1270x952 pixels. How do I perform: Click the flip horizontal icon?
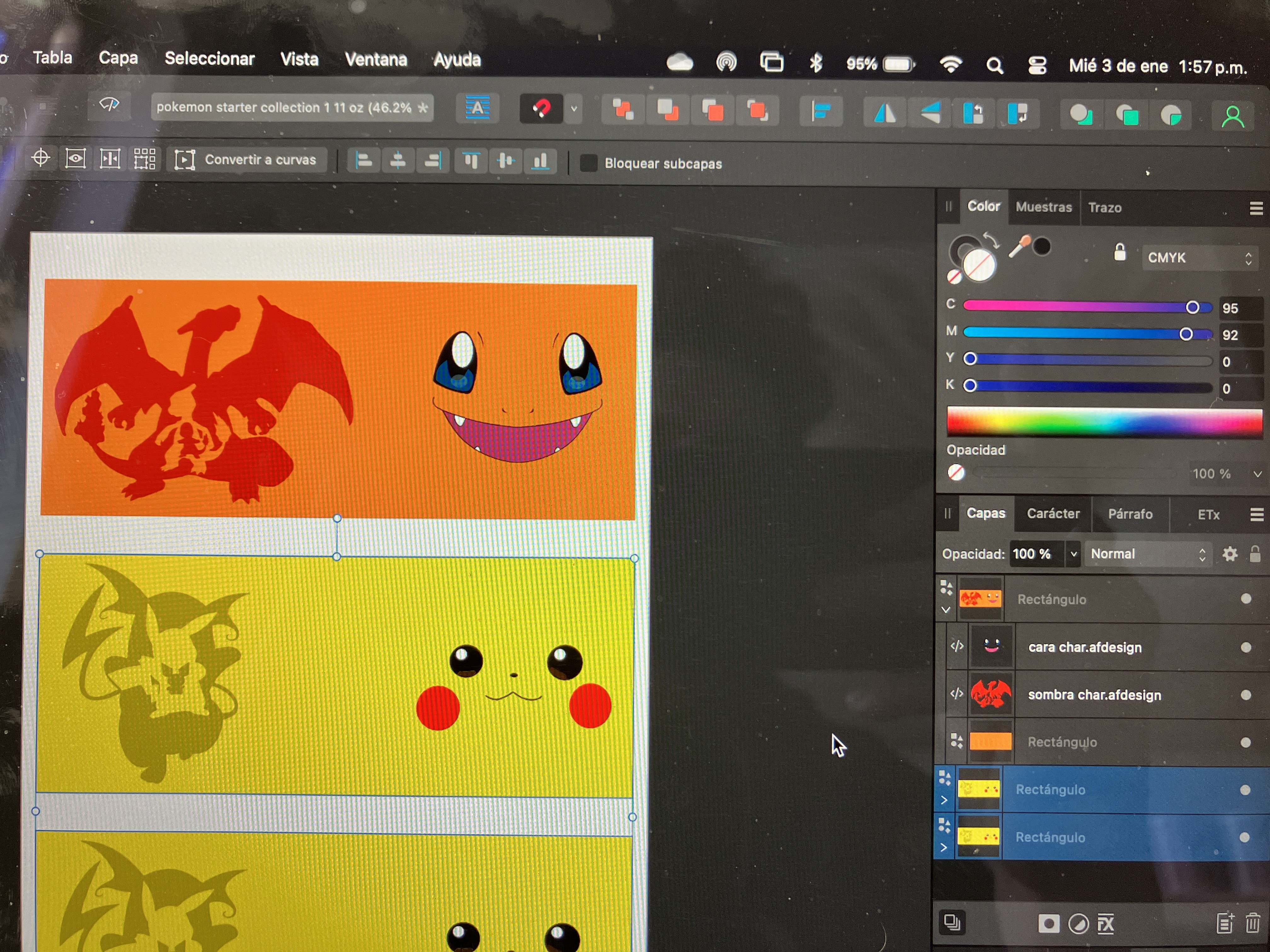pyautogui.click(x=885, y=113)
